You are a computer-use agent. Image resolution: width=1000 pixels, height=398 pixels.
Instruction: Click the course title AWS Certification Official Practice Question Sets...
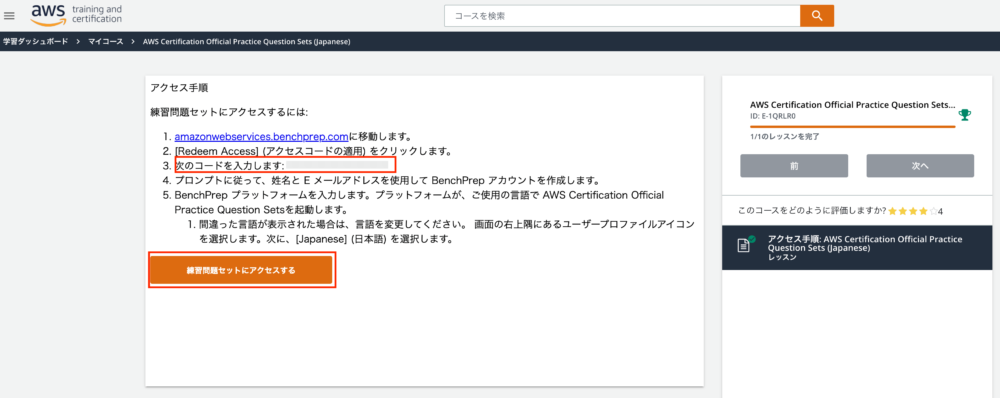click(853, 105)
